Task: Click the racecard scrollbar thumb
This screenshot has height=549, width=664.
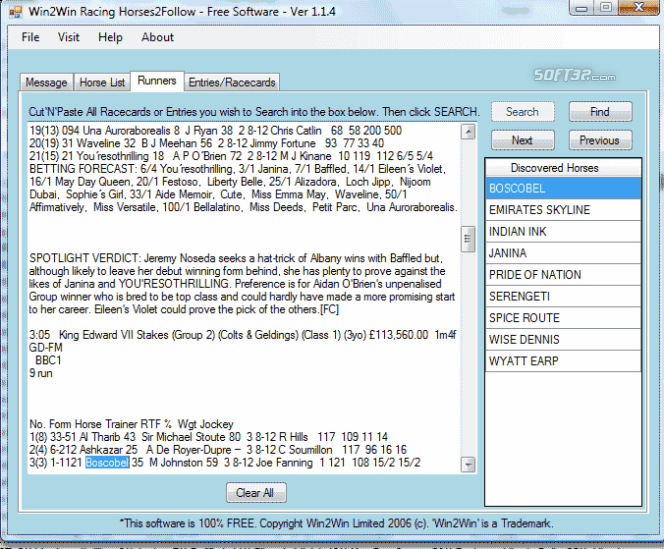Action: 468,239
